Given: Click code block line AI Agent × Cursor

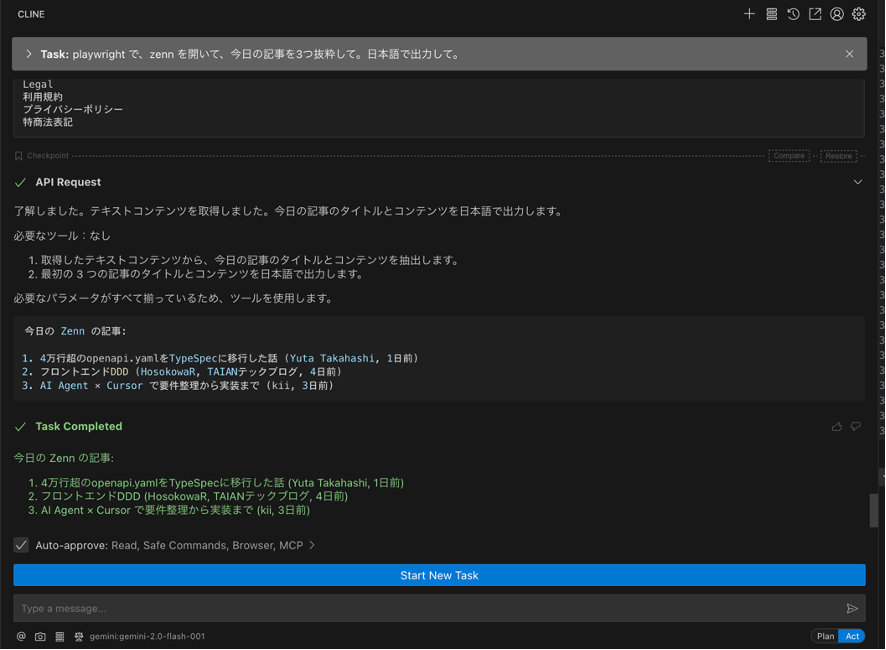Looking at the screenshot, I should point(177,385).
